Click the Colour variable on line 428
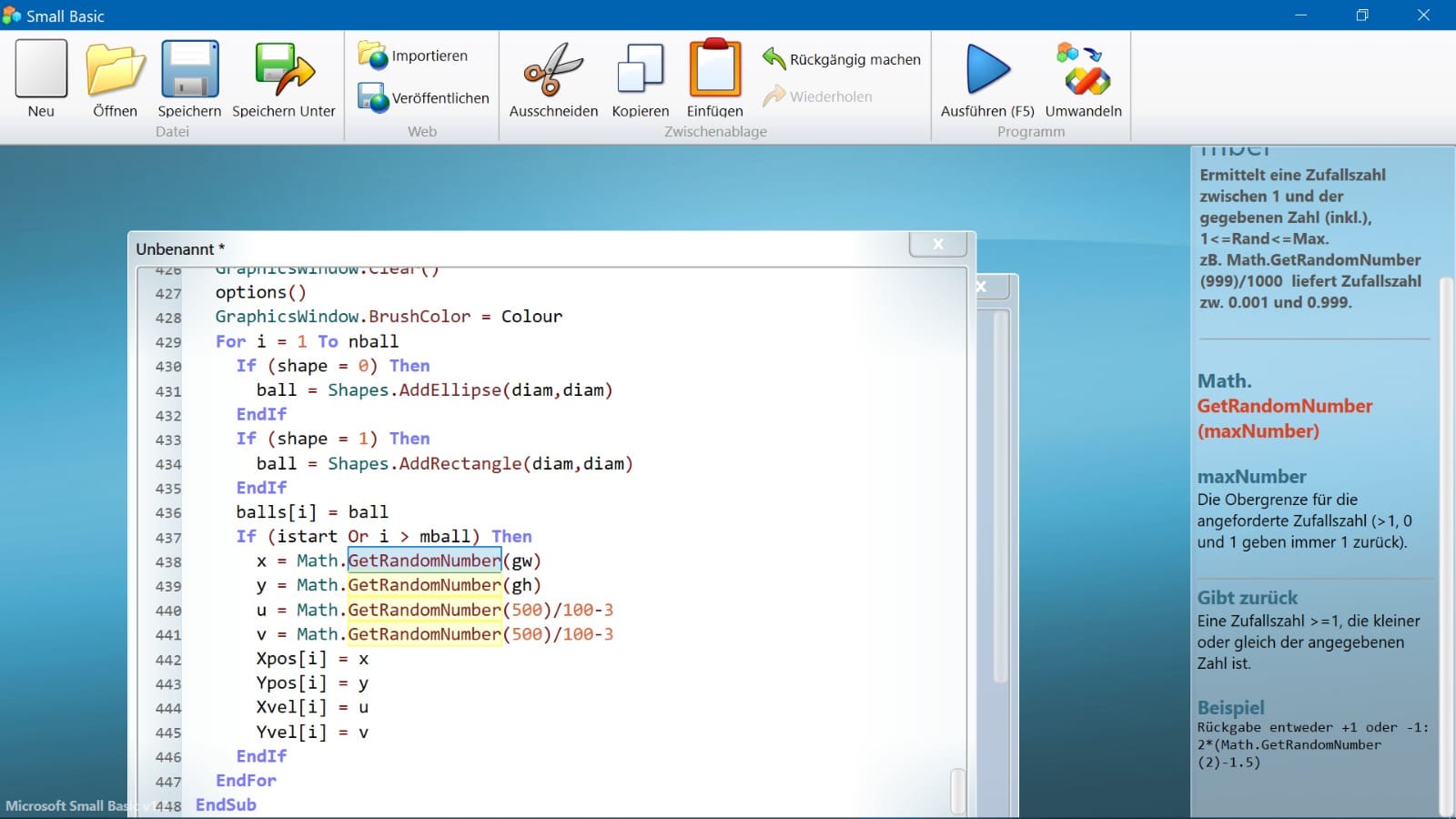Viewport: 1456px width, 819px height. 531,317
